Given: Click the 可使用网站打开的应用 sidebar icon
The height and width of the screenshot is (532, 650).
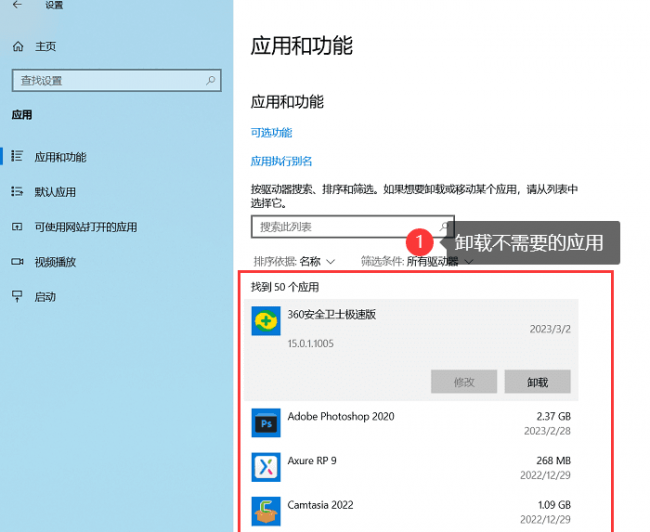Looking at the screenshot, I should [17, 227].
